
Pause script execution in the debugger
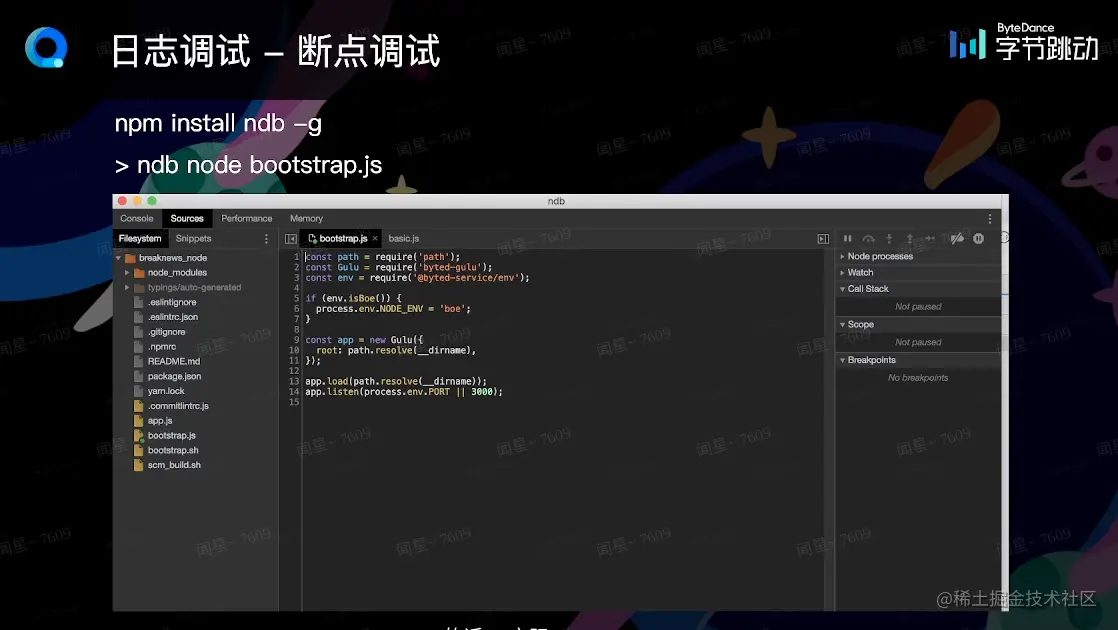pyautogui.click(x=848, y=239)
